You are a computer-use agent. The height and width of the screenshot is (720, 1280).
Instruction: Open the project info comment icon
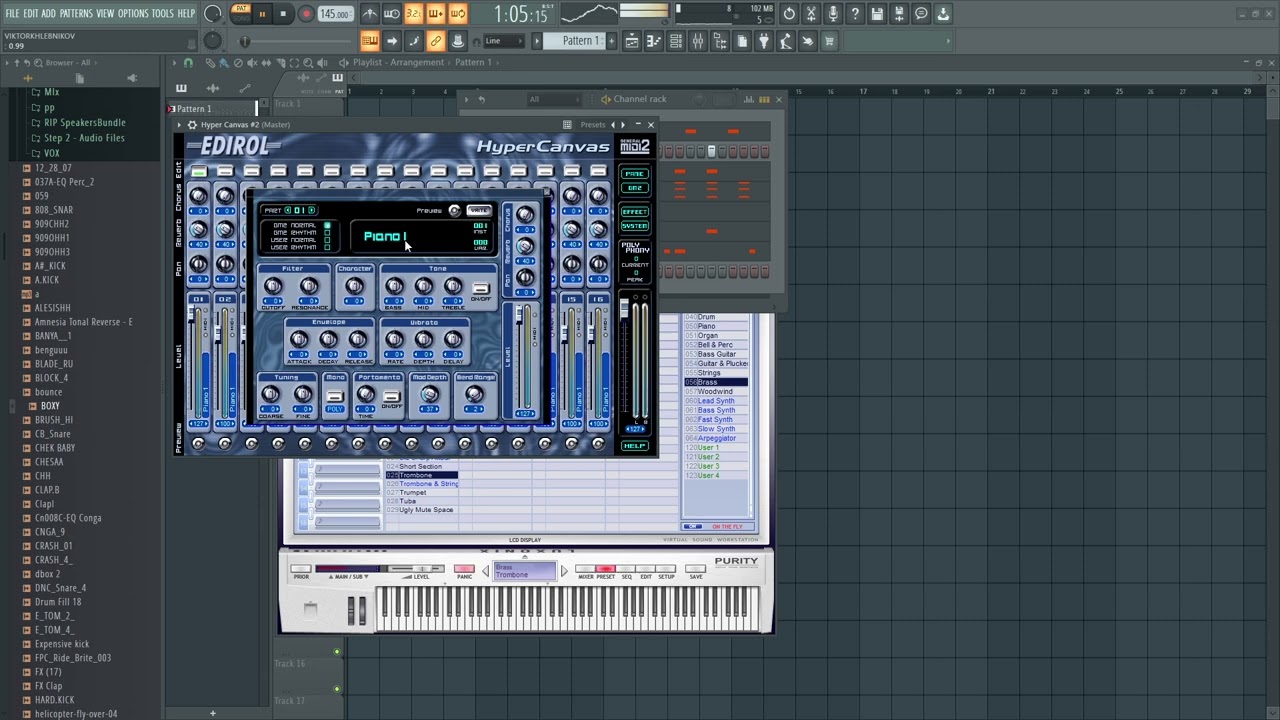coord(921,14)
